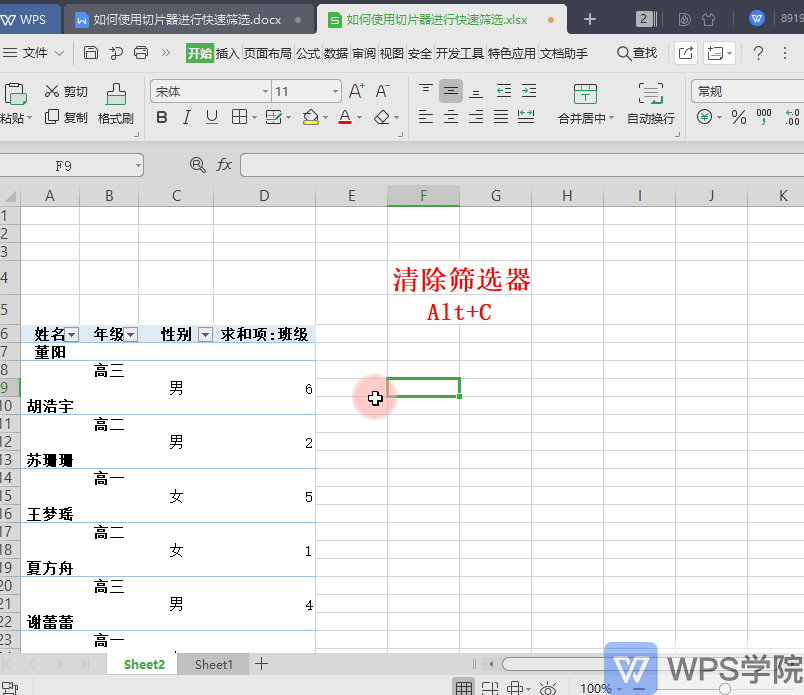804x695 pixels.
Task: Switch to the 数据 ribbon tab
Action: click(x=336, y=53)
